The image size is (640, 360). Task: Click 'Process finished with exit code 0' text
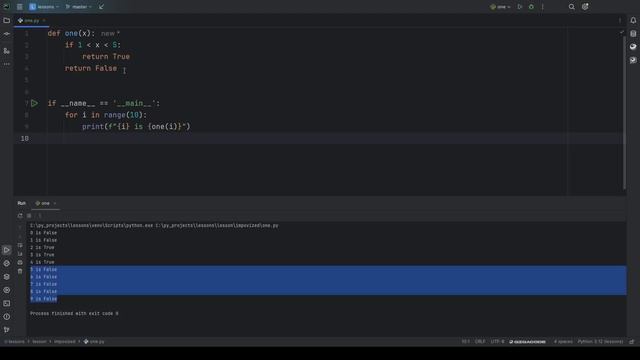(74, 313)
